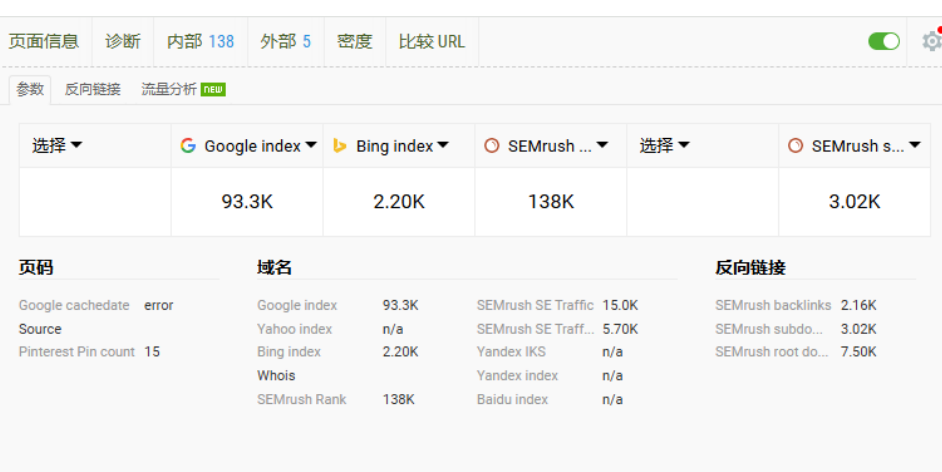
Task: Click the 2.16K backlinks value
Action: pos(858,305)
